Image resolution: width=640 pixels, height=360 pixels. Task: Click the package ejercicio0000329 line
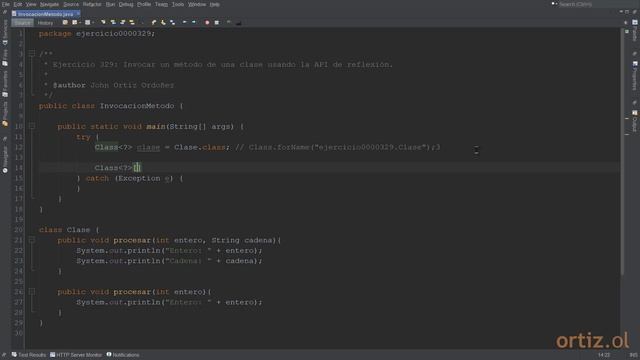(x=97, y=33)
